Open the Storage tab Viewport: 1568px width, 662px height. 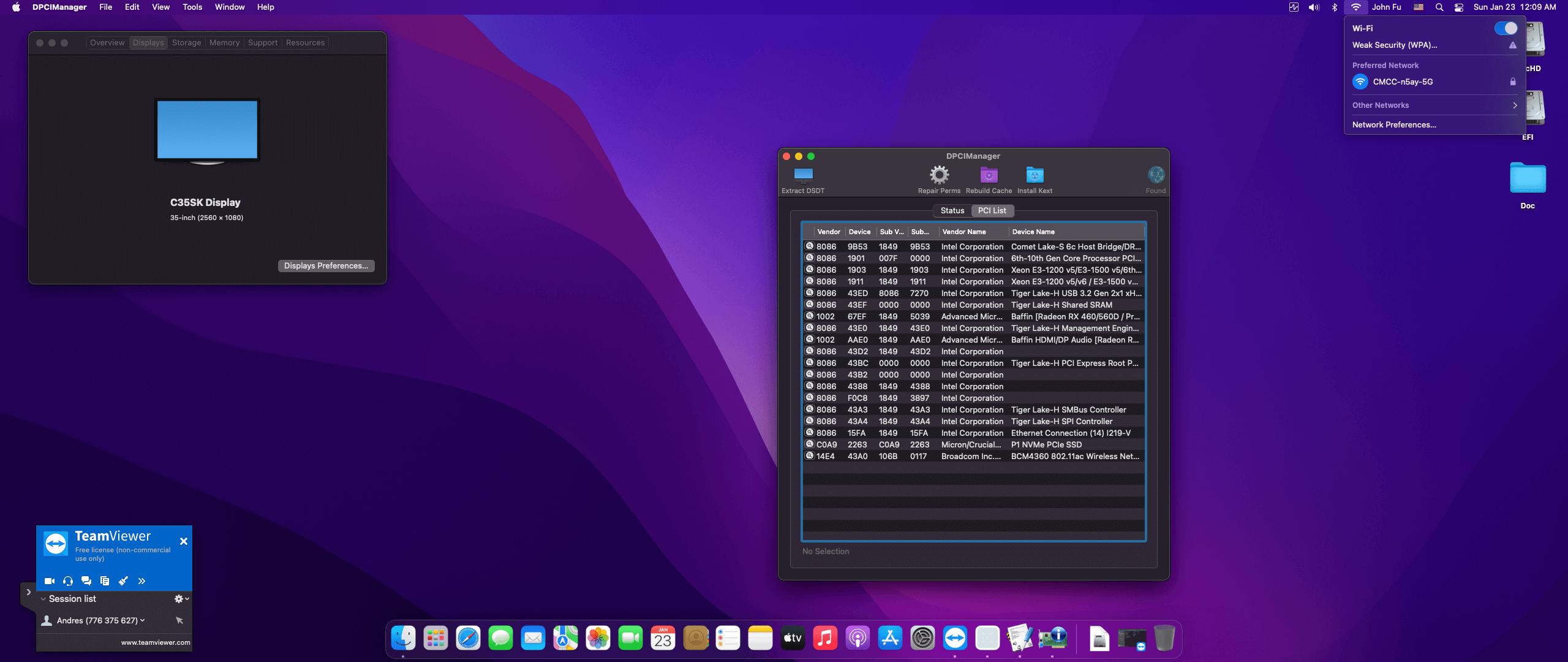click(x=187, y=42)
